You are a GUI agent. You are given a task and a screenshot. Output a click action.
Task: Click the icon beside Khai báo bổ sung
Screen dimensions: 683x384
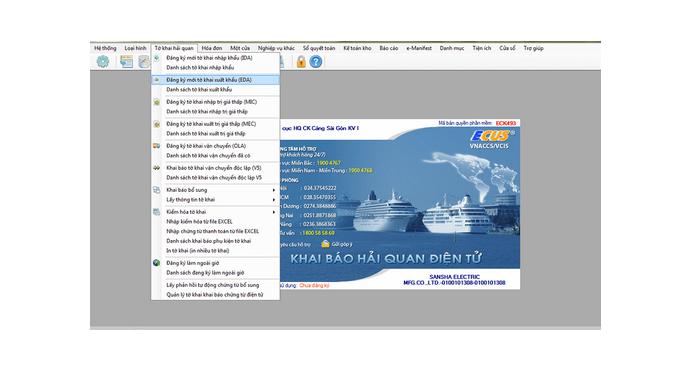[156, 190]
